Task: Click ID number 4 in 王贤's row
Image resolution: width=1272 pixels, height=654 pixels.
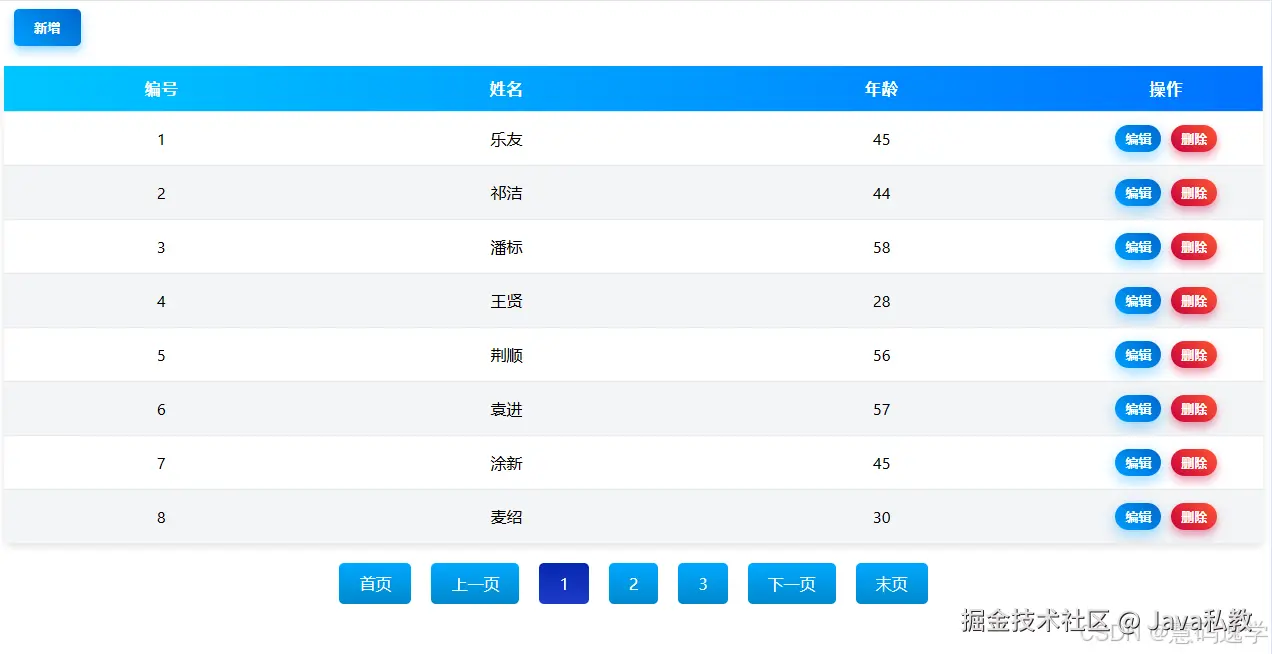Action: point(161,302)
